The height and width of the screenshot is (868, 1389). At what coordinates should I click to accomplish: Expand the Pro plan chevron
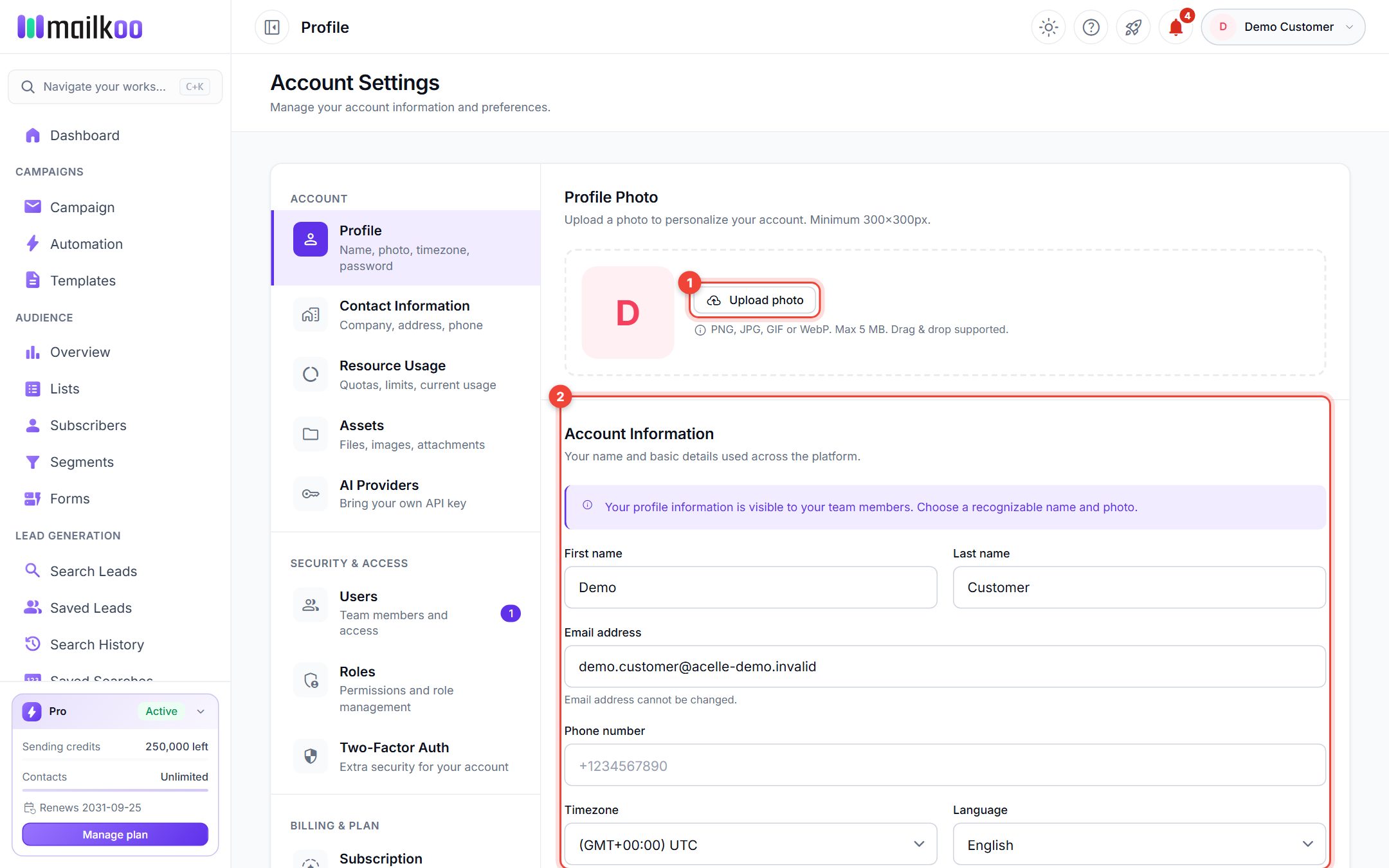tap(201, 711)
